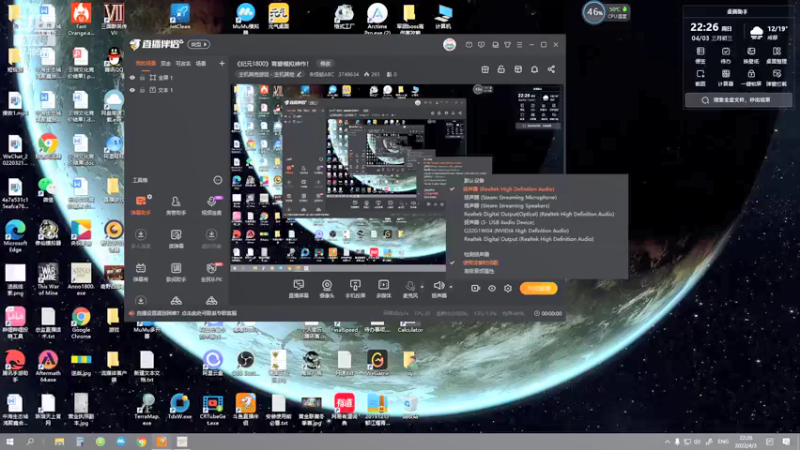
Task: Click the share icon in the room header
Action: tap(551, 69)
